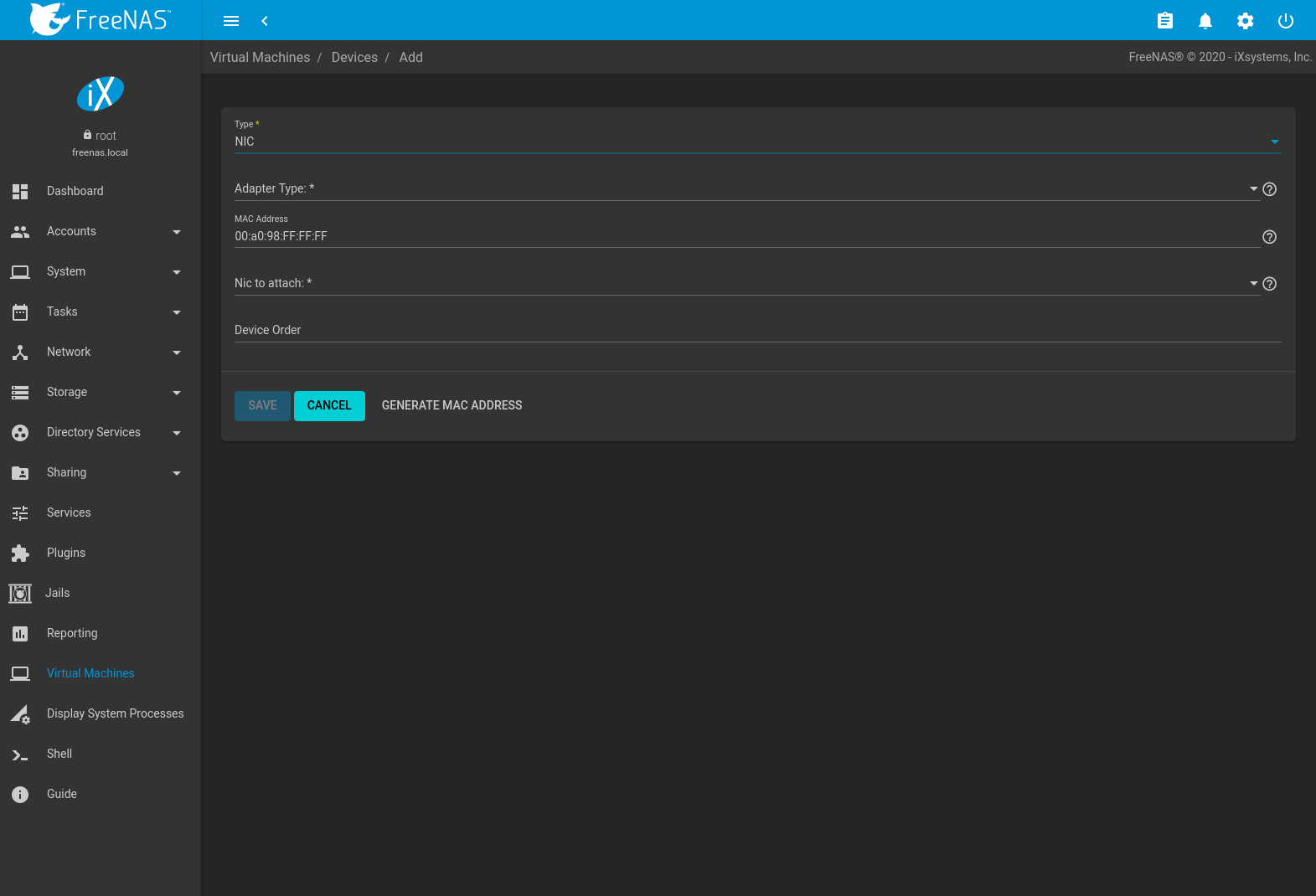Show help for Nic to attach field
1316x896 pixels.
[x=1269, y=284]
